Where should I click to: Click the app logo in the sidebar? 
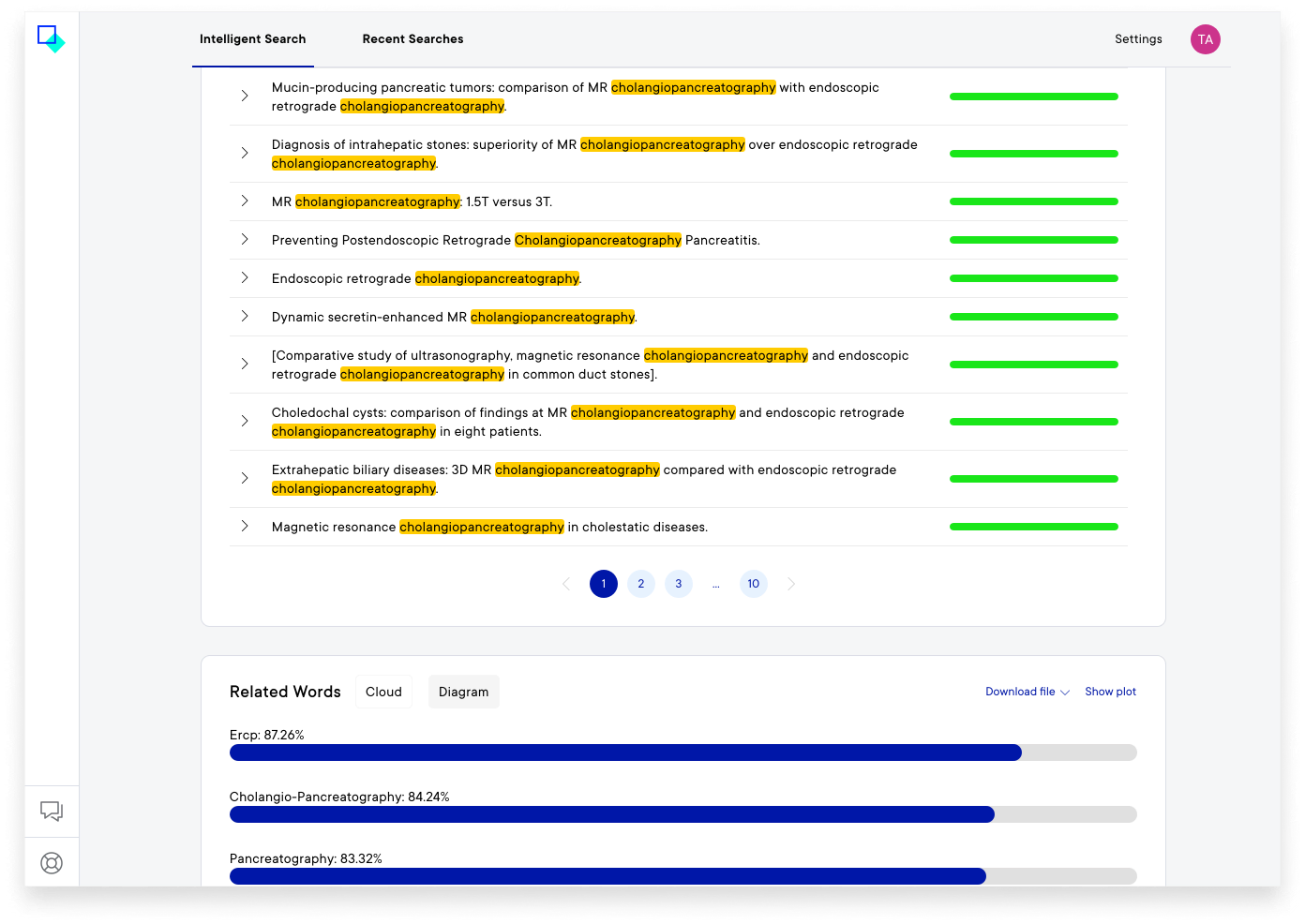[51, 38]
